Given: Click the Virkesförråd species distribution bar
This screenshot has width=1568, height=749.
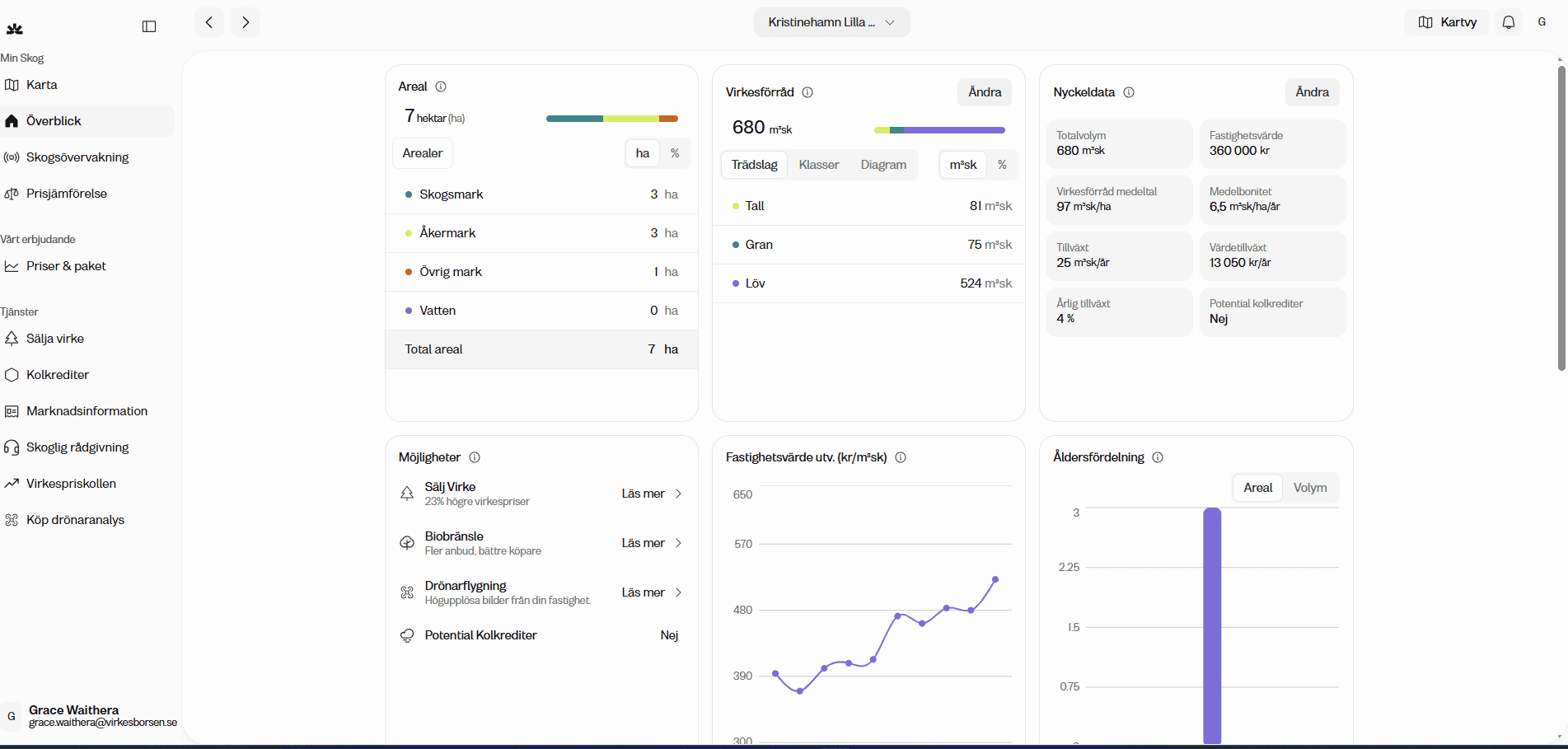Looking at the screenshot, I should pos(939,130).
